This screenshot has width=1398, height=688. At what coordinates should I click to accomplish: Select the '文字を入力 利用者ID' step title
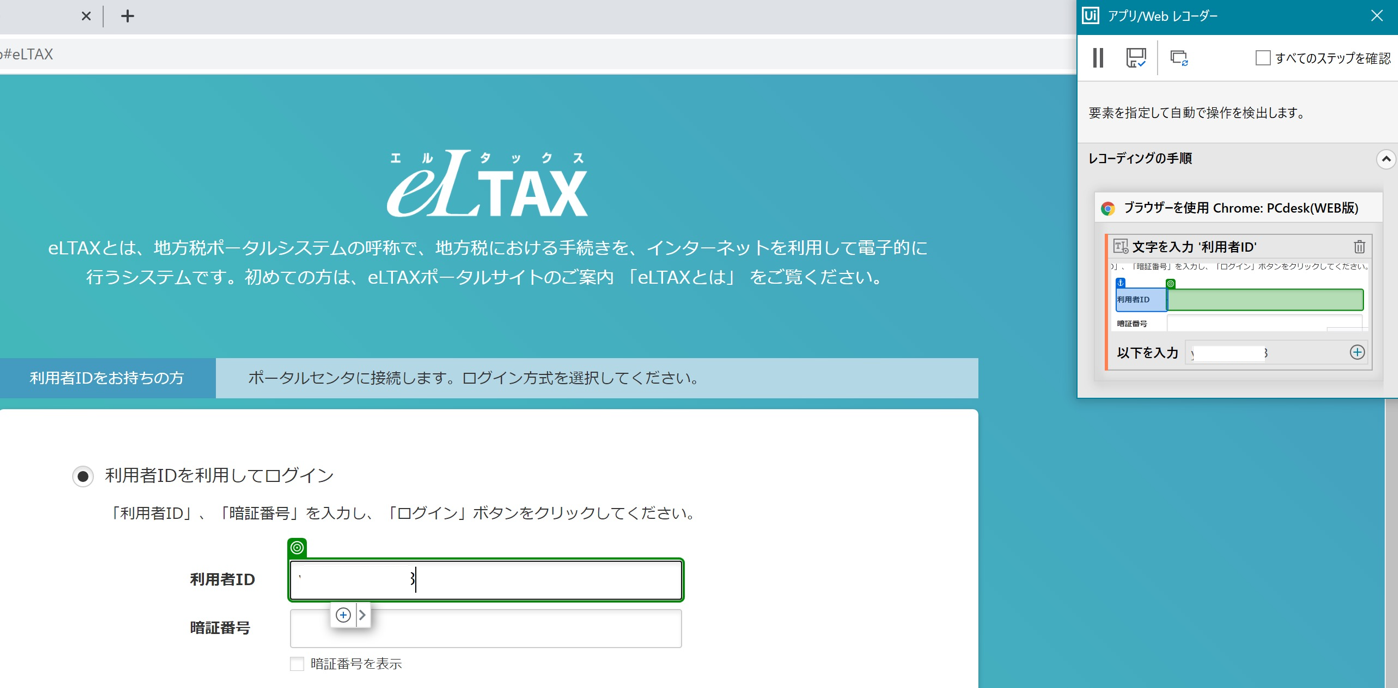point(1194,246)
